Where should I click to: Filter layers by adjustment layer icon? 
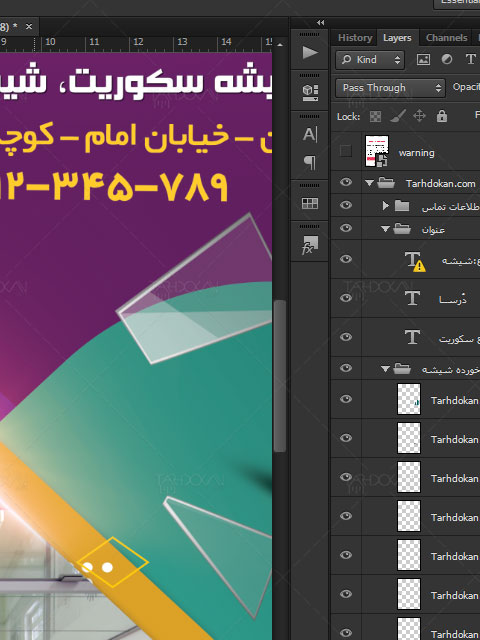[447, 60]
